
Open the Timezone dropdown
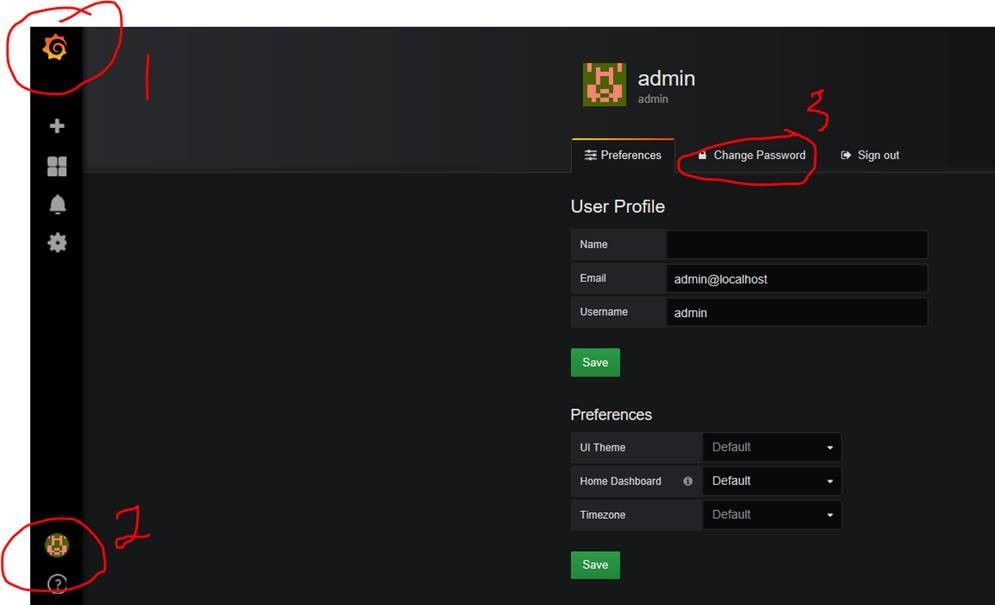772,515
